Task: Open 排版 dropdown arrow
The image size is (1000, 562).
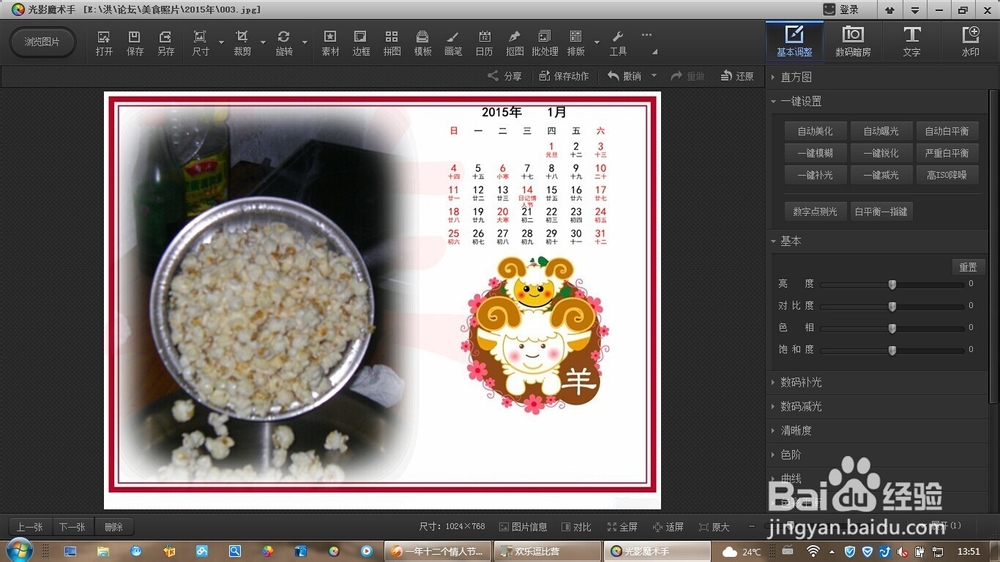Action: pyautogui.click(x=597, y=43)
